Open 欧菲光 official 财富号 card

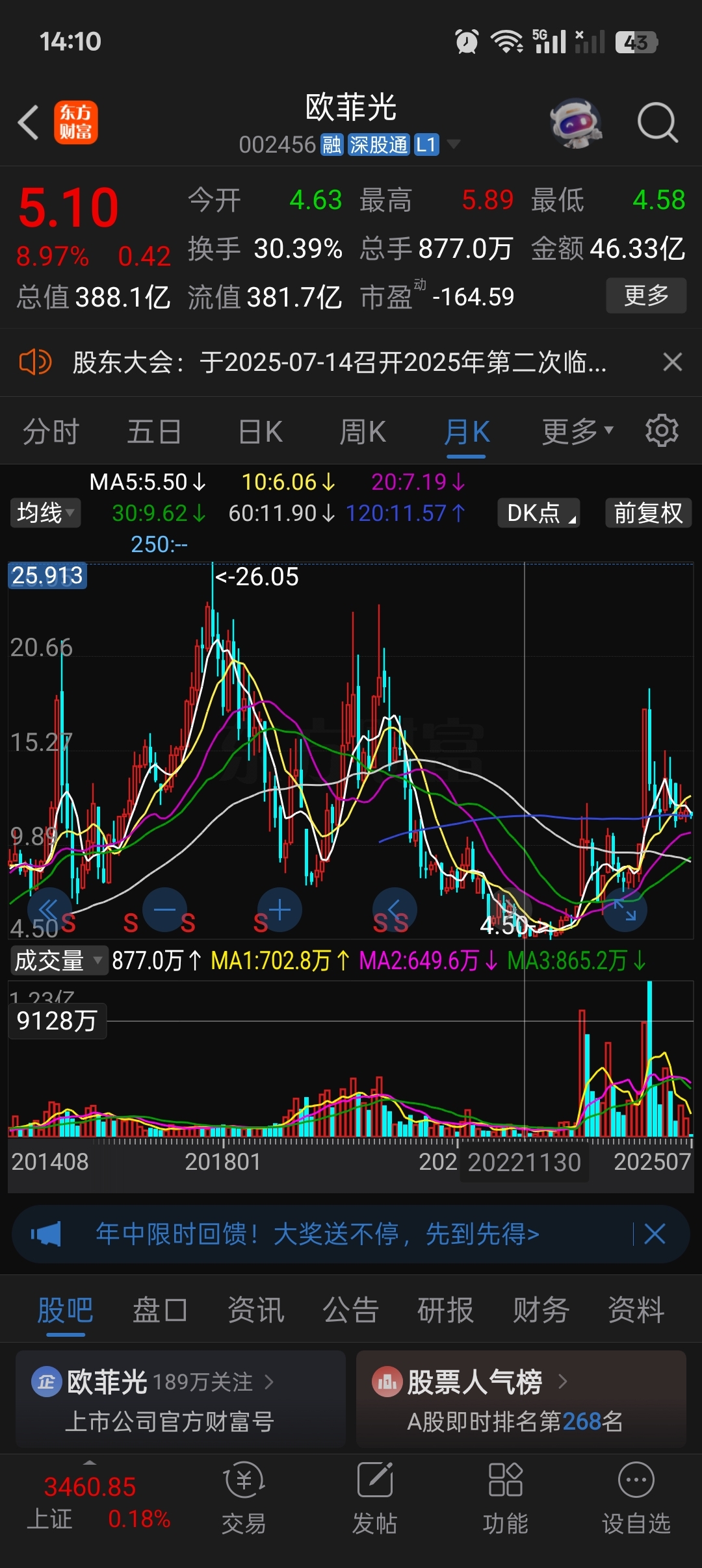(180, 1398)
